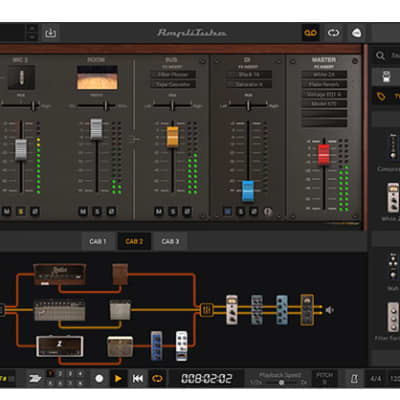Click the Z logo icon in bottom bar
The width and height of the screenshot is (400, 400).
[x=34, y=378]
